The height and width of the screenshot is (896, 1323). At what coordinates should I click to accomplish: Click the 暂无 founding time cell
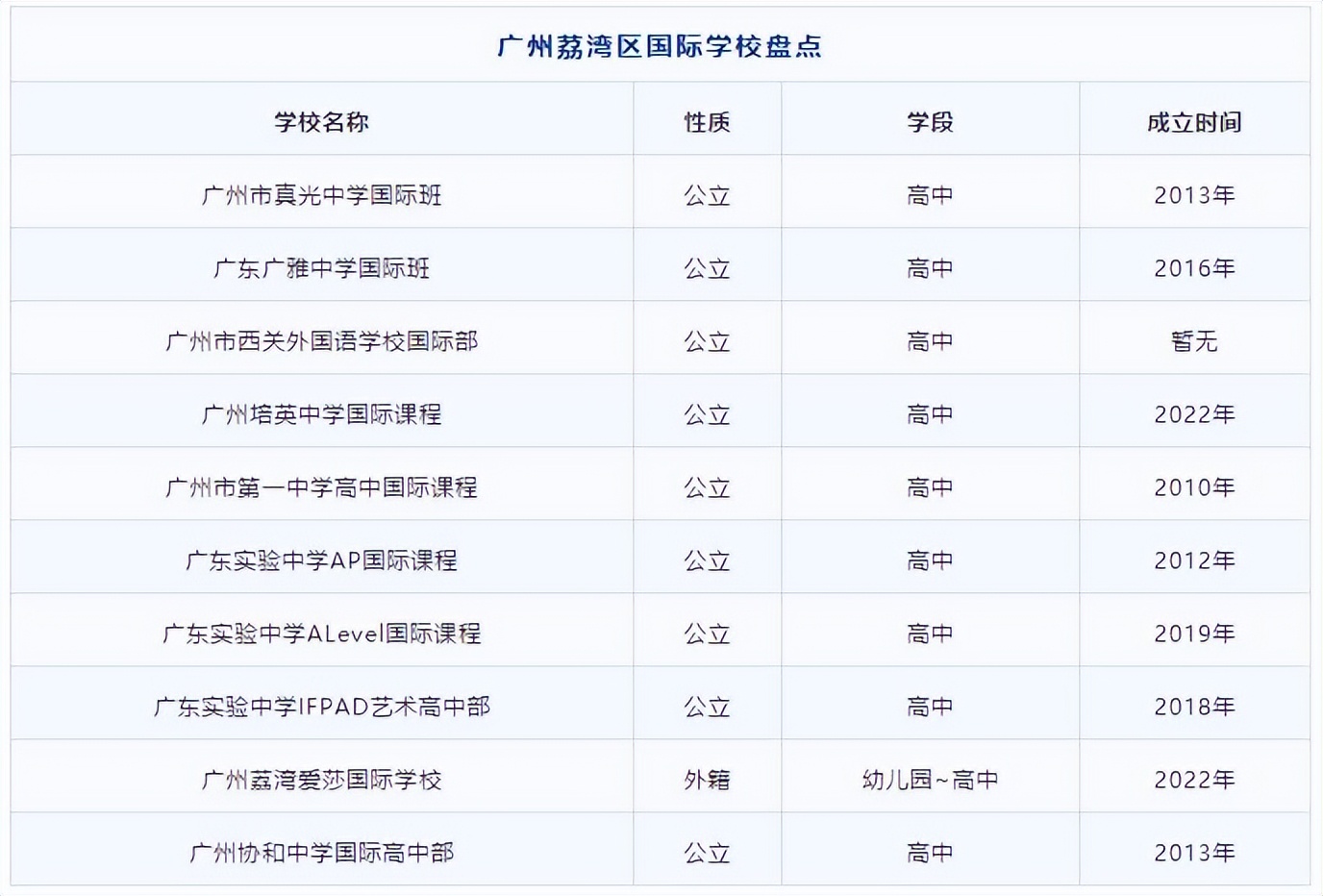1195,340
